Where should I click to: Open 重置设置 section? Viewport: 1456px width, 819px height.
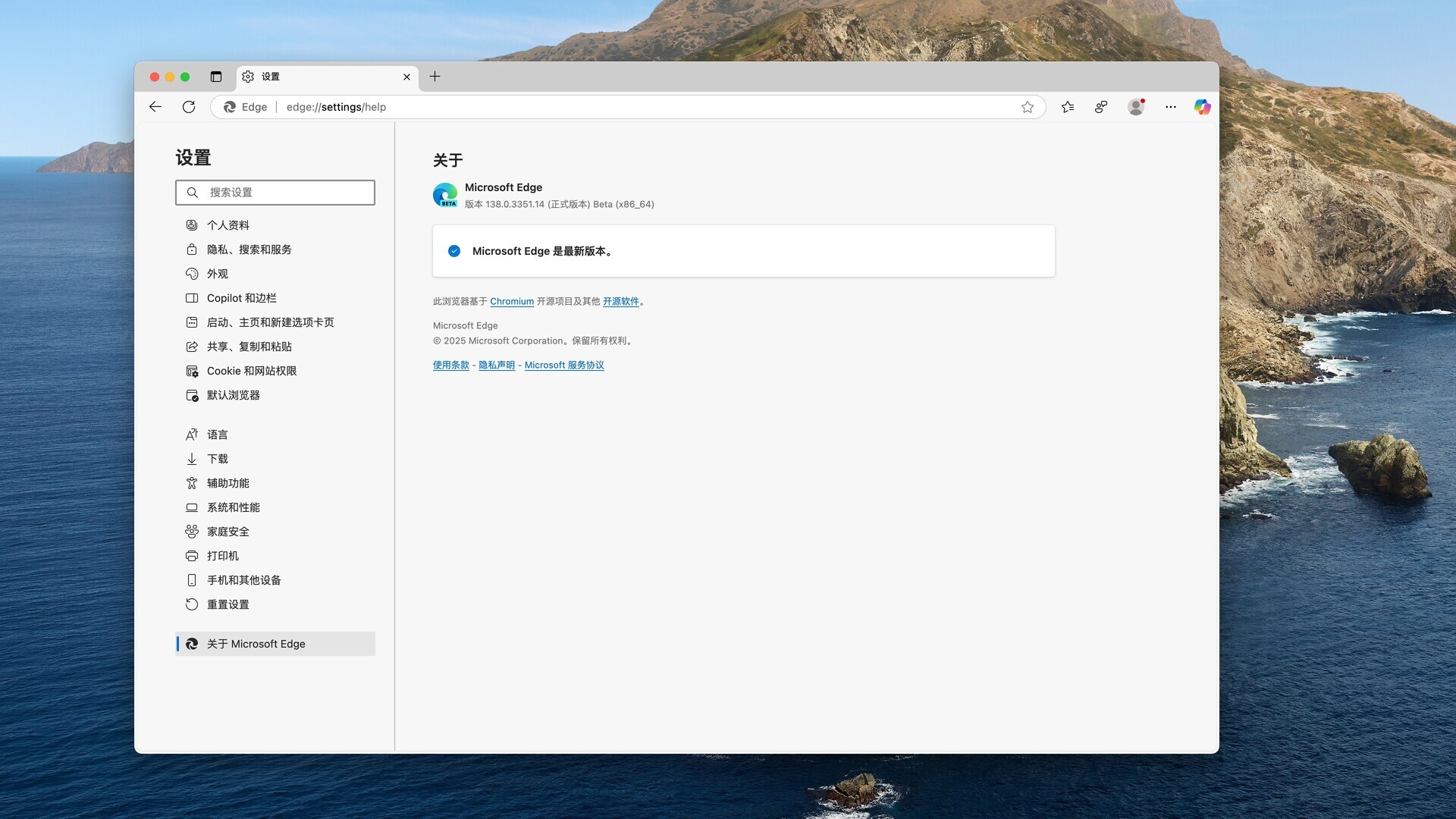tap(275, 604)
